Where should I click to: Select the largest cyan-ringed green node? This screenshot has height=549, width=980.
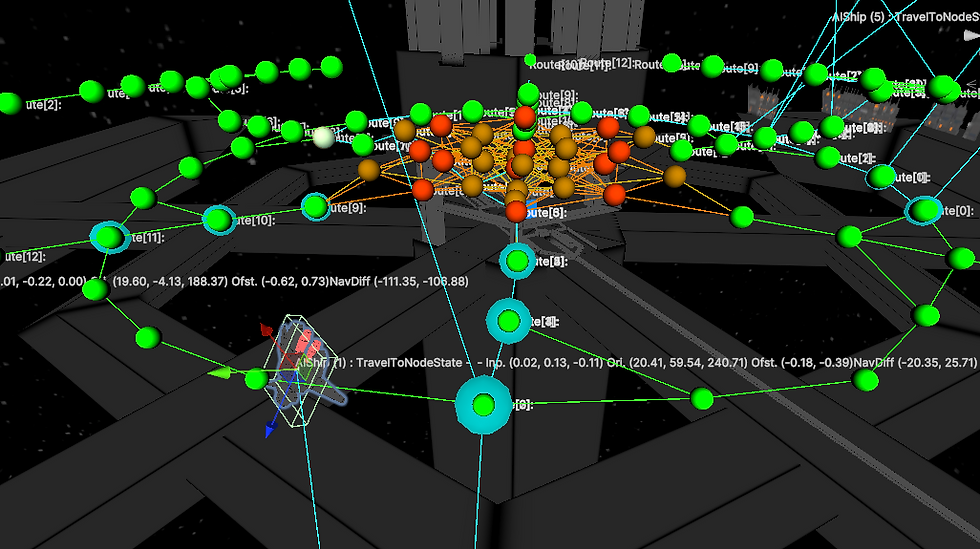coord(483,405)
